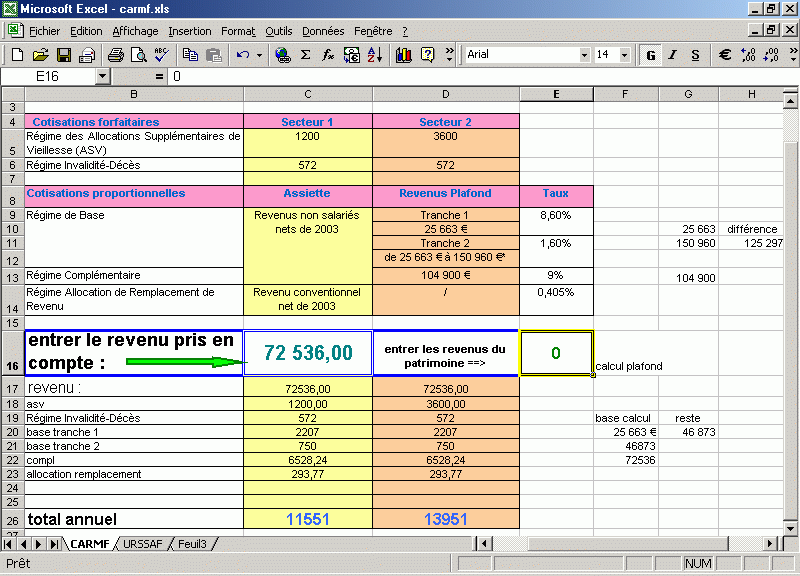800x576 pixels.
Task: Toggle underline formatting (S button)
Action: click(697, 55)
